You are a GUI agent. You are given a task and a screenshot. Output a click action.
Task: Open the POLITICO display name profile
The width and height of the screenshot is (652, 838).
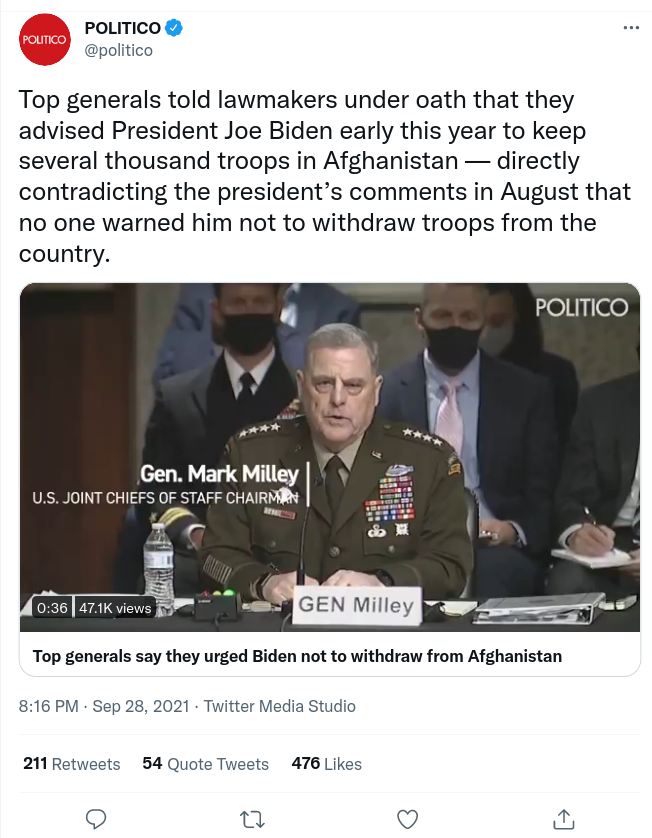(x=121, y=28)
